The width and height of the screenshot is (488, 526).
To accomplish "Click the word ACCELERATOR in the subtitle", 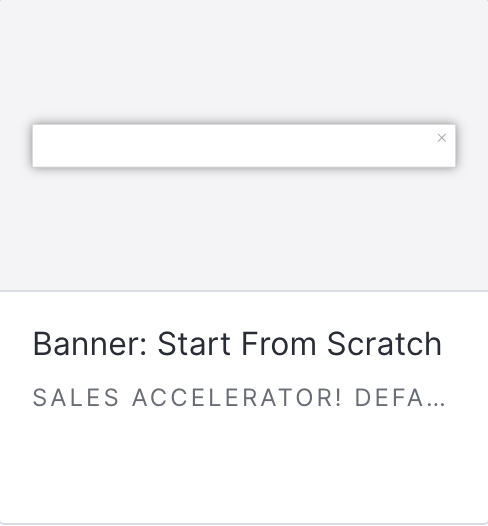I will pyautogui.click(x=237, y=398).
